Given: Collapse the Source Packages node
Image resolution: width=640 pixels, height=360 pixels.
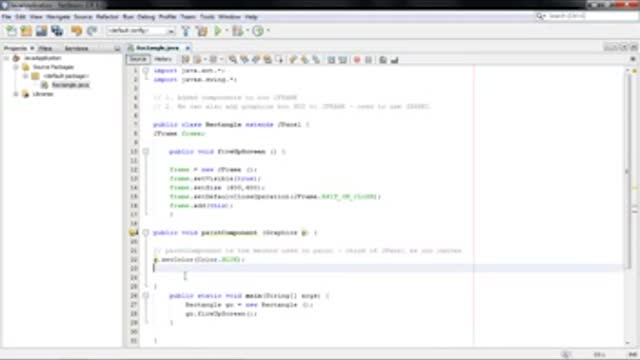Looking at the screenshot, I should tap(16, 67).
